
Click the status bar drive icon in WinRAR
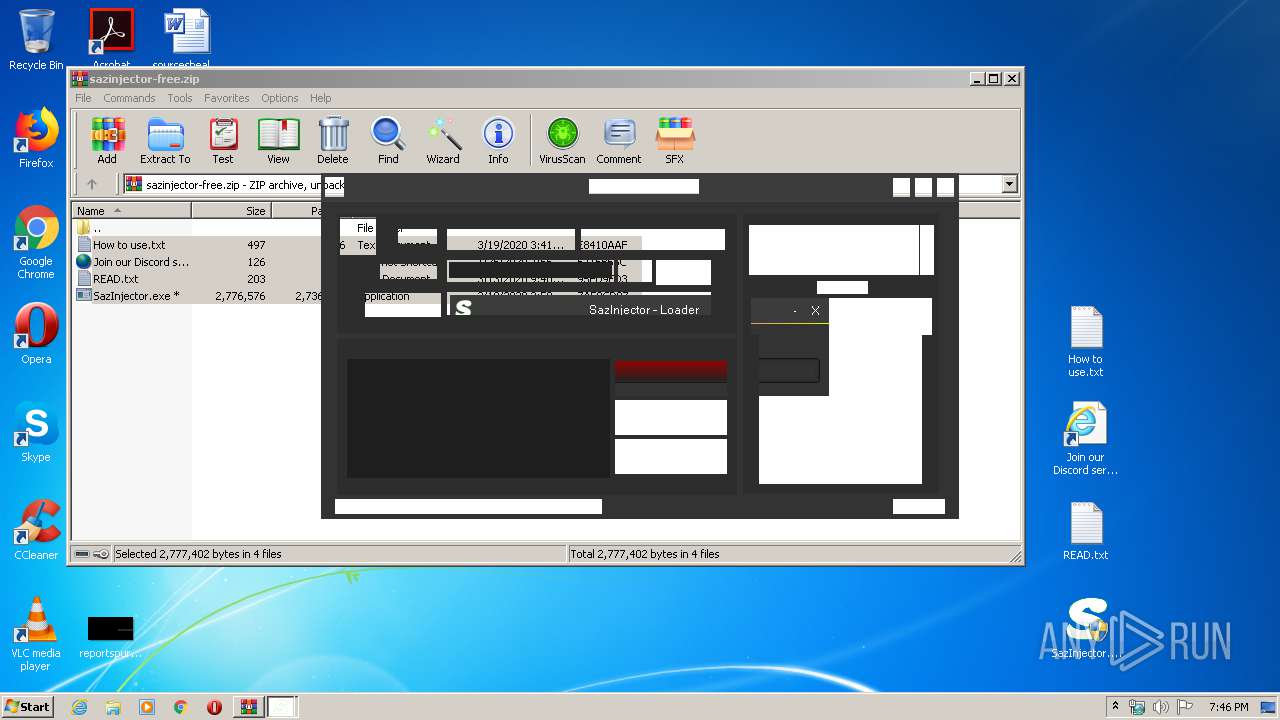83,554
